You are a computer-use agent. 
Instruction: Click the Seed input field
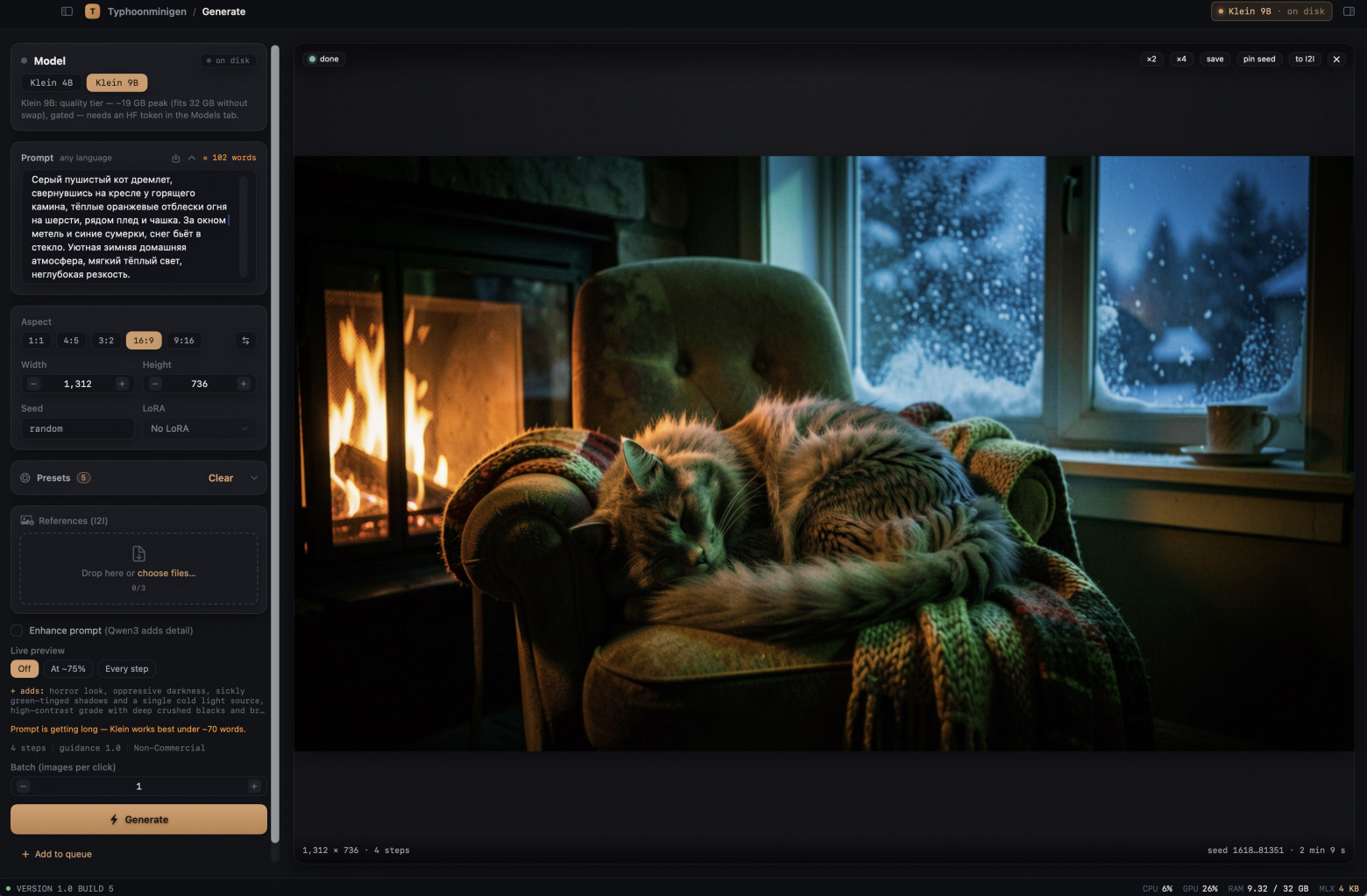pyautogui.click(x=78, y=428)
